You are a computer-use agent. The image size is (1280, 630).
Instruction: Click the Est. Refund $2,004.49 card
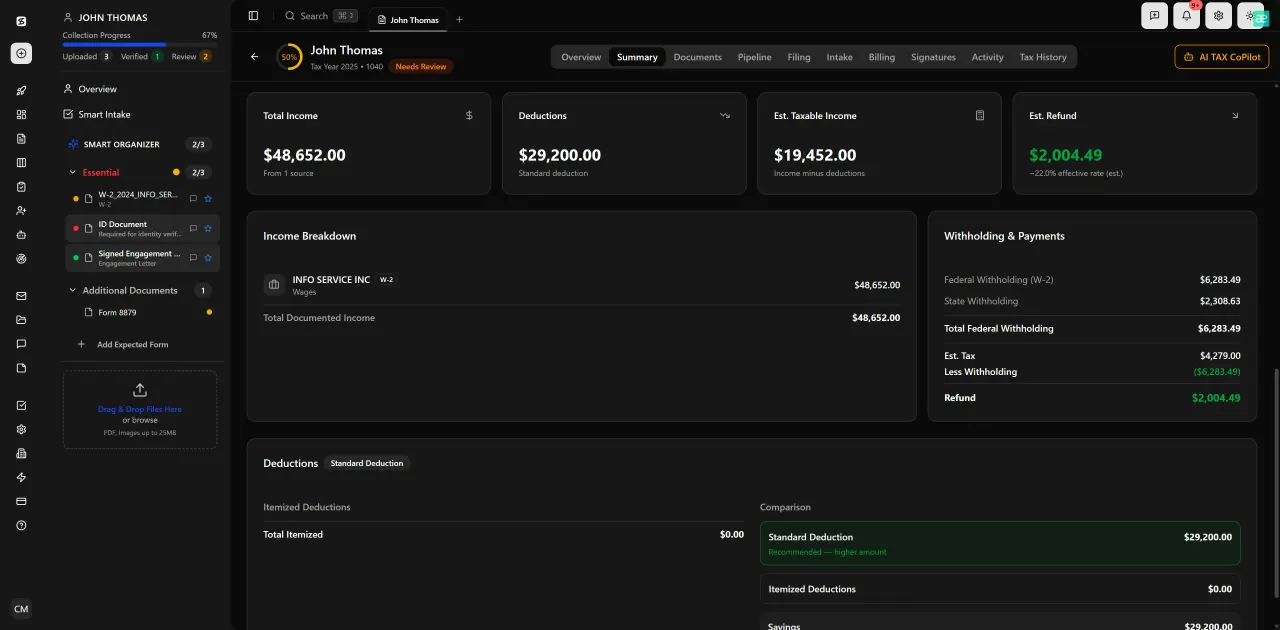point(1134,143)
